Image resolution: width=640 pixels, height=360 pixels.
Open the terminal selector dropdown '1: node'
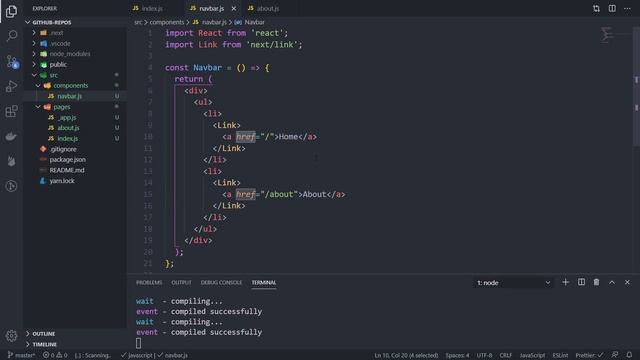(x=513, y=282)
